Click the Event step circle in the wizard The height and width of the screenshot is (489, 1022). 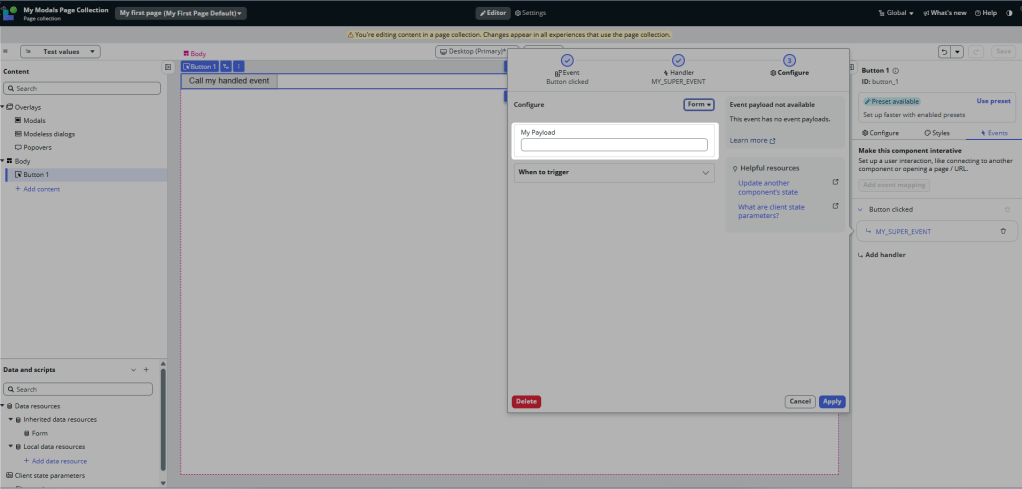[567, 60]
